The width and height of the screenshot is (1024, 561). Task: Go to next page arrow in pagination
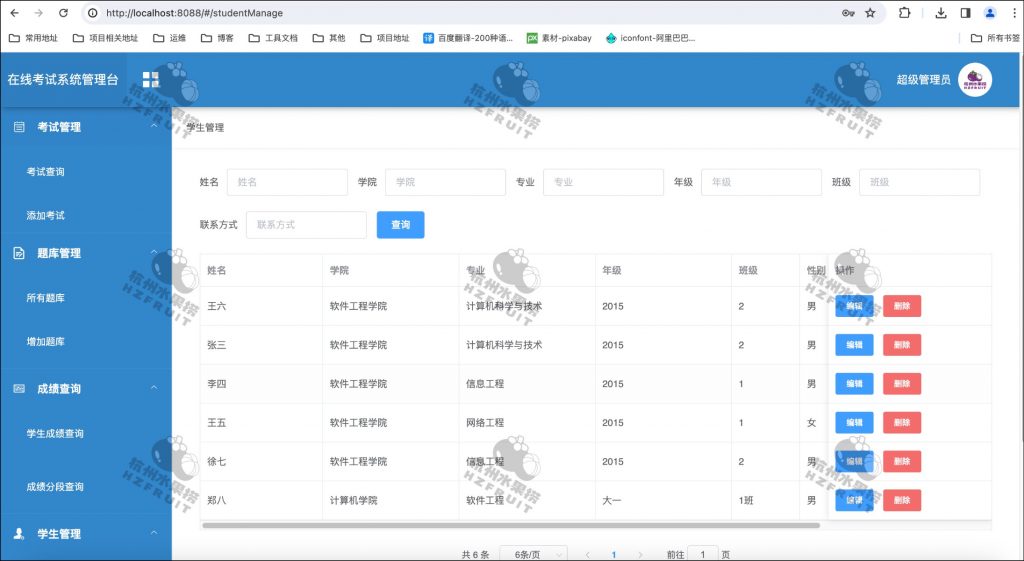[x=640, y=554]
